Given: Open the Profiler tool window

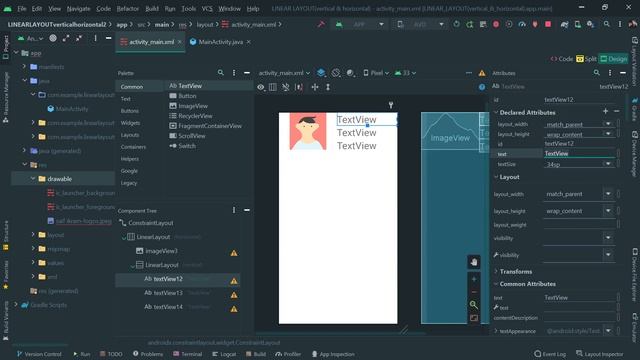Looking at the screenshot, I should [x=288, y=354].
